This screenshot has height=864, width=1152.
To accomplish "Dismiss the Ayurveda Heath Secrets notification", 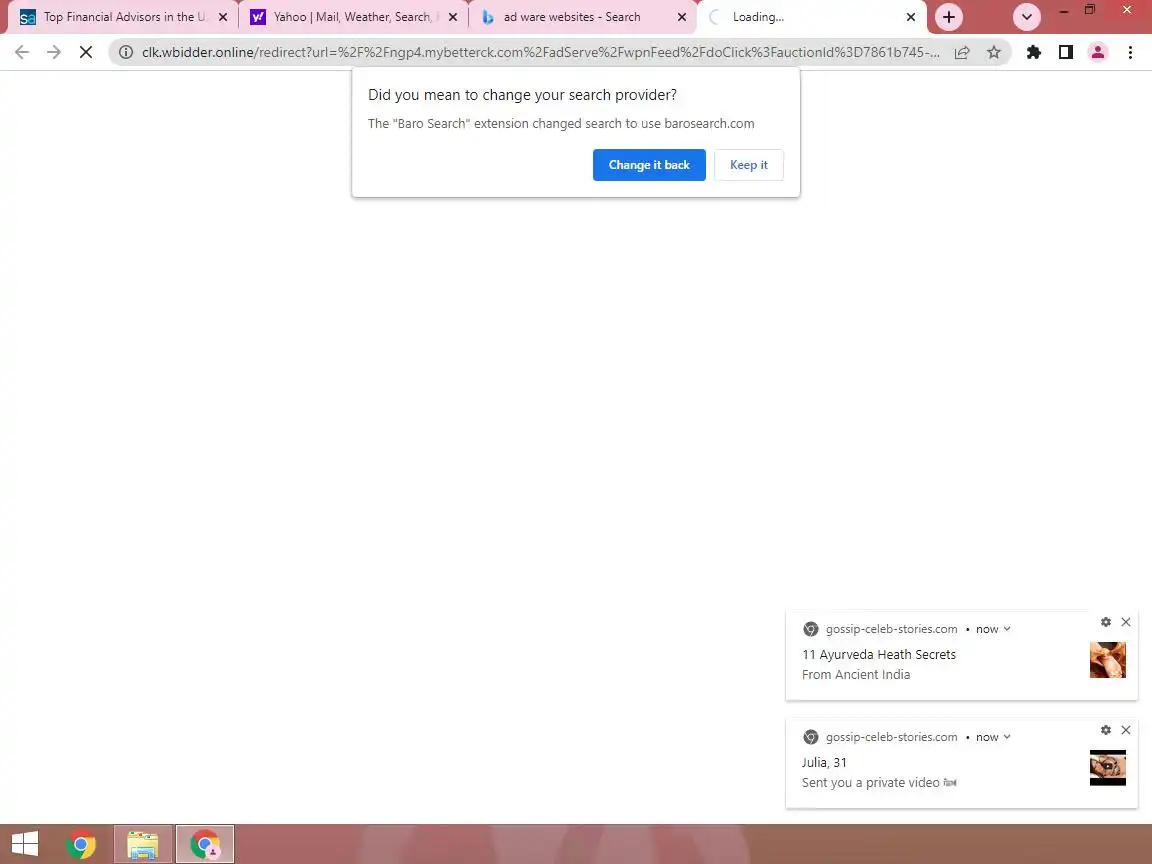I will click(1126, 622).
